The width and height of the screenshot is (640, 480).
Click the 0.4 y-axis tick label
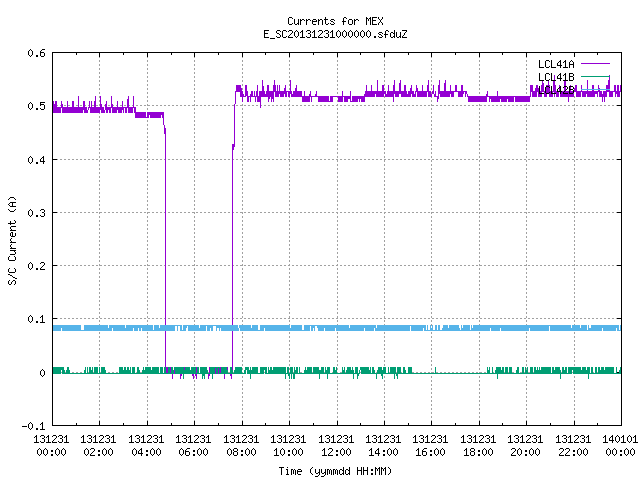(36, 160)
